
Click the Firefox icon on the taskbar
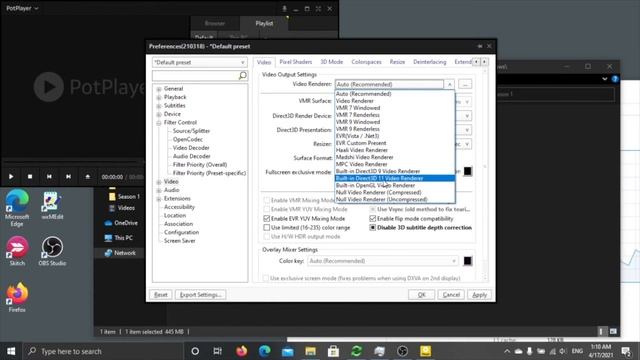[x=241, y=351]
